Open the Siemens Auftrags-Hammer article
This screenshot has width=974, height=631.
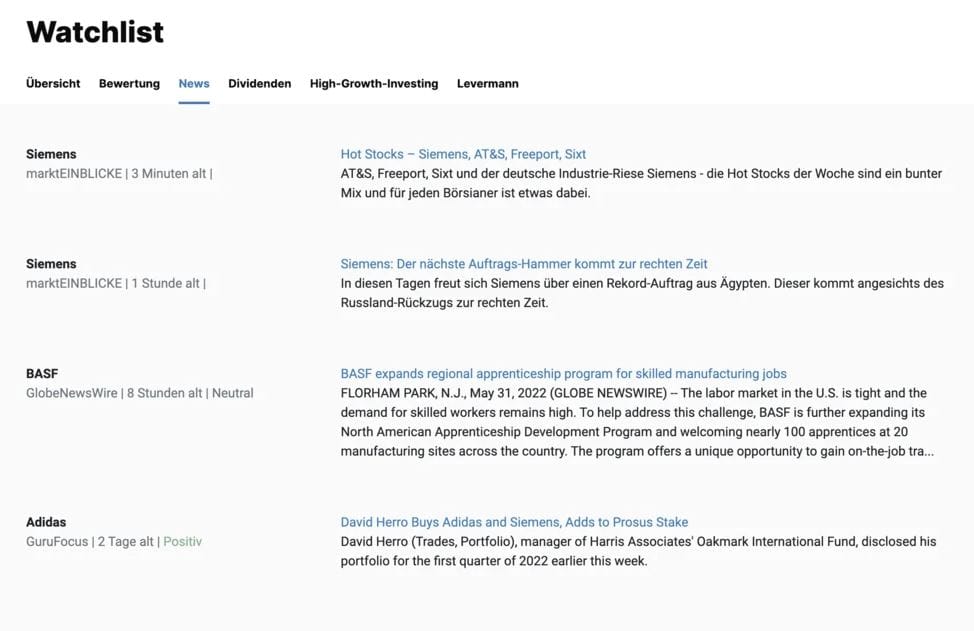524,264
